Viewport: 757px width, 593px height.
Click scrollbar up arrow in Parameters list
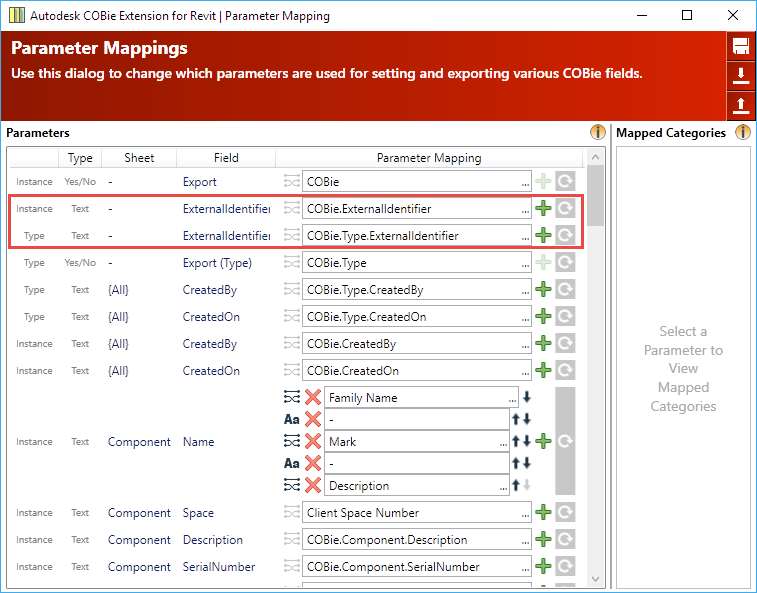(595, 157)
